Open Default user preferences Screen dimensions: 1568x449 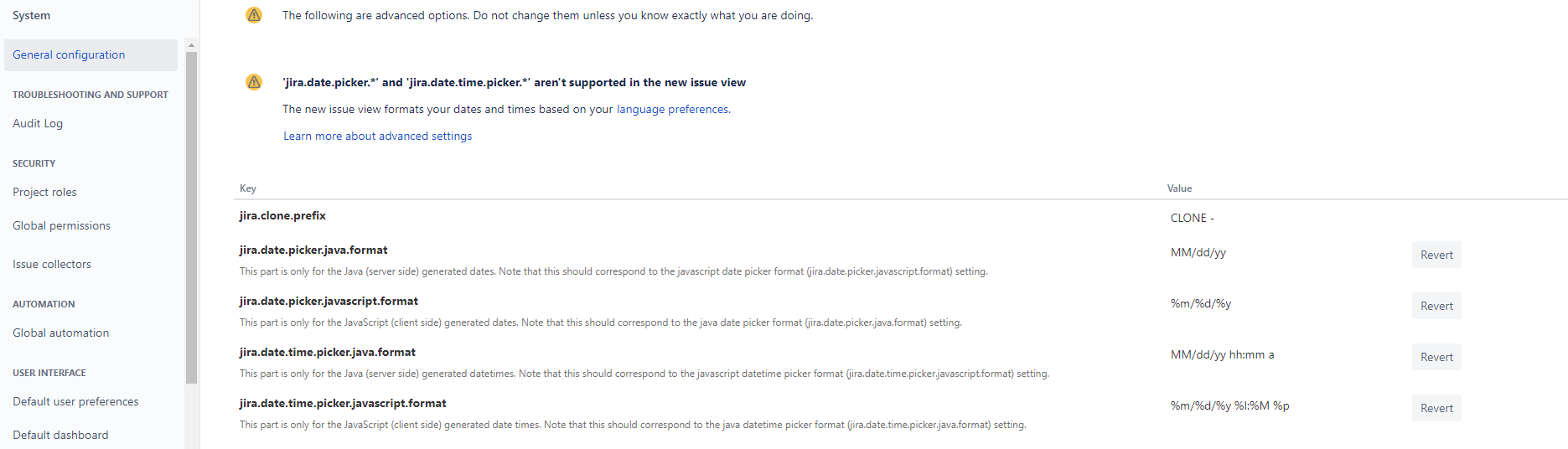tap(75, 401)
